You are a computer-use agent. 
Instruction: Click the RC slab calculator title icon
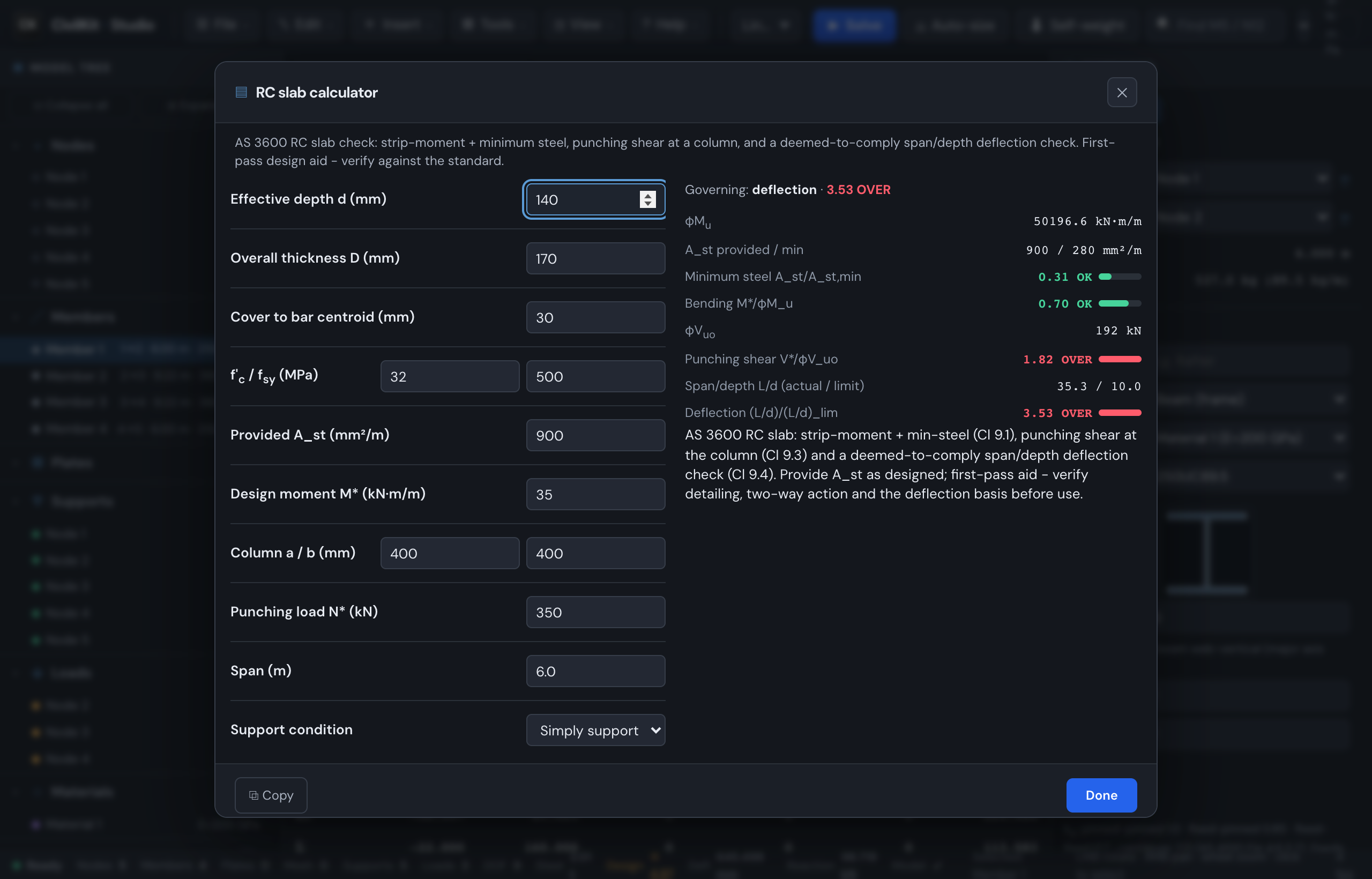[241, 92]
